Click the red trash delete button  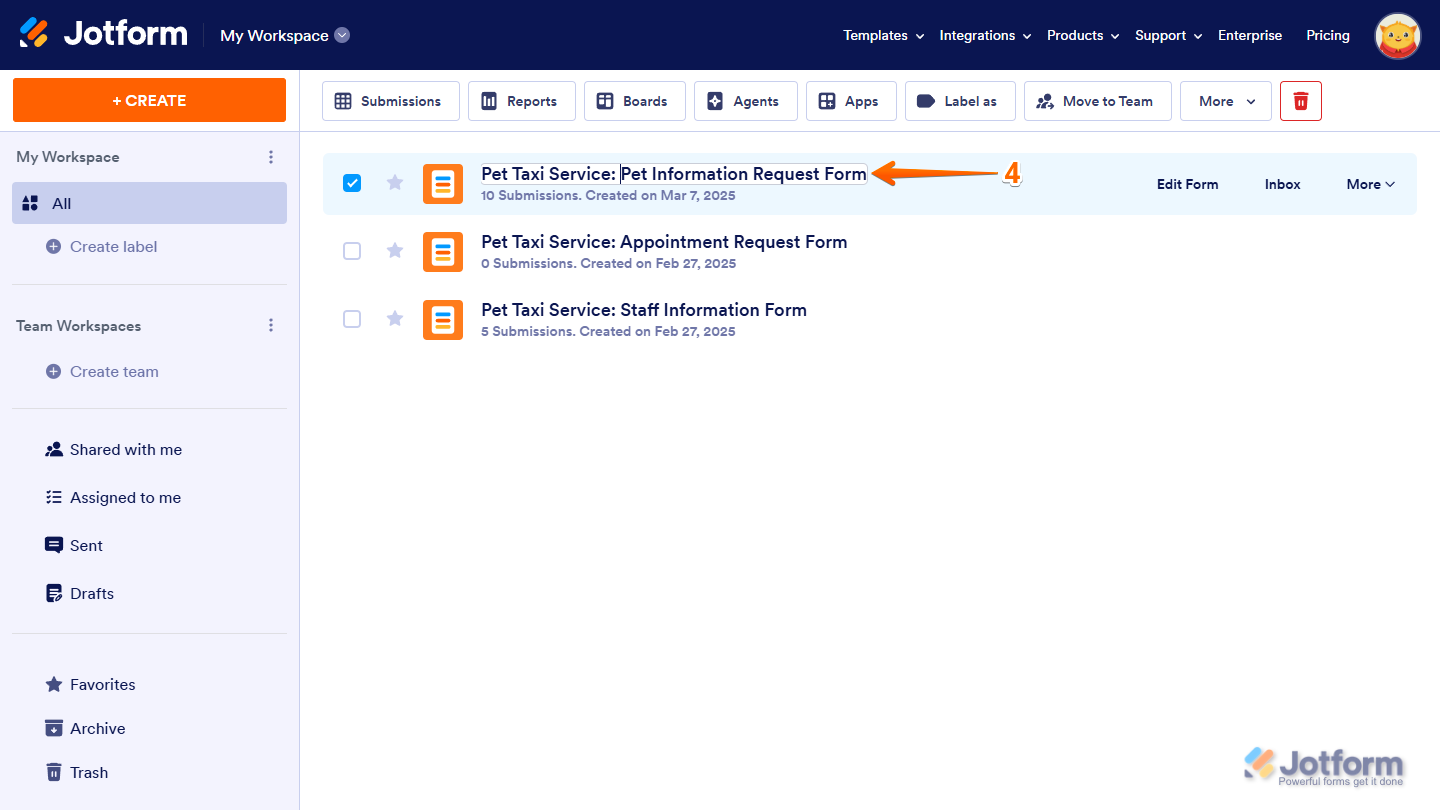click(1301, 101)
